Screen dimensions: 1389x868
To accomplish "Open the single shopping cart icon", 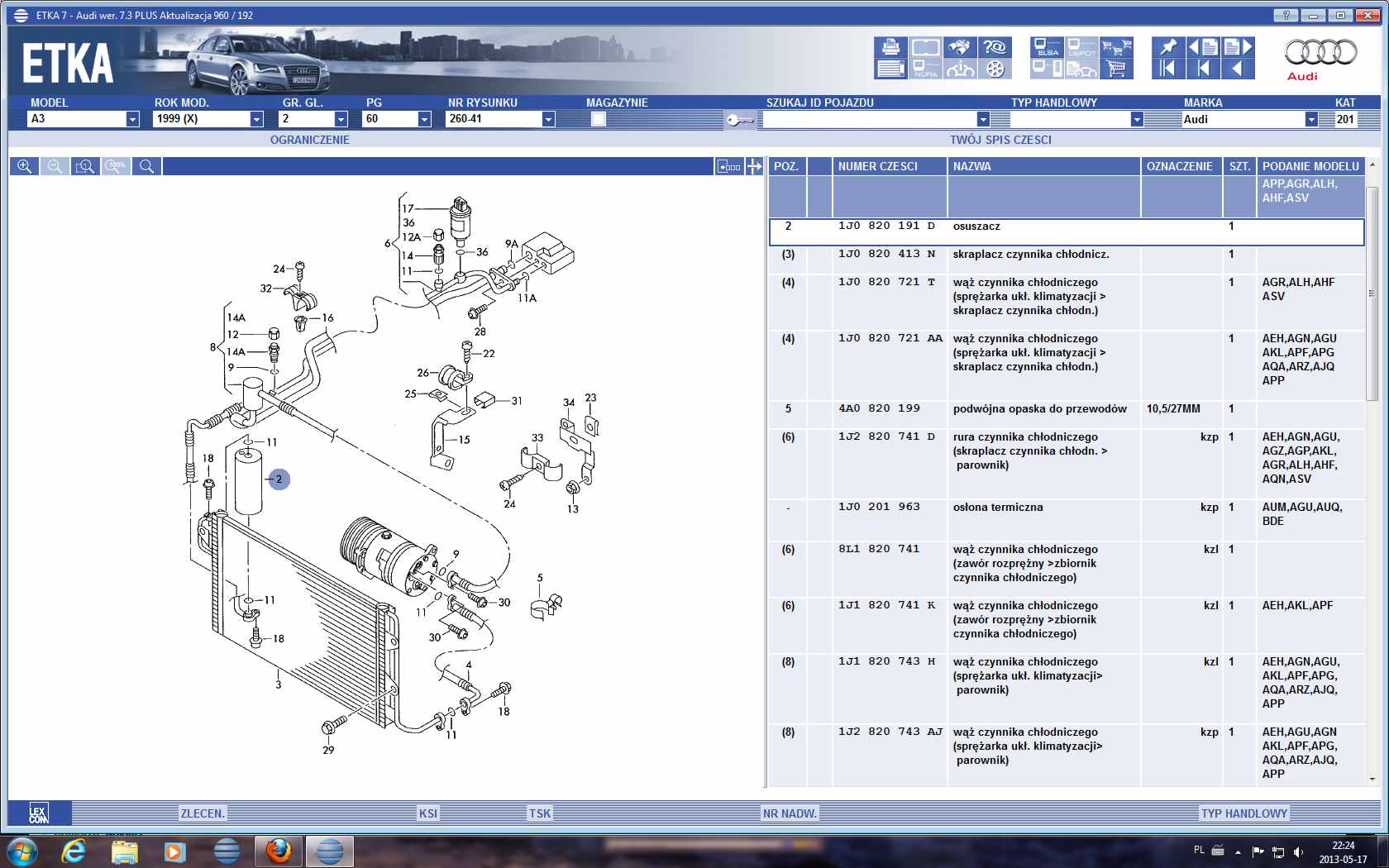I will [1116, 69].
